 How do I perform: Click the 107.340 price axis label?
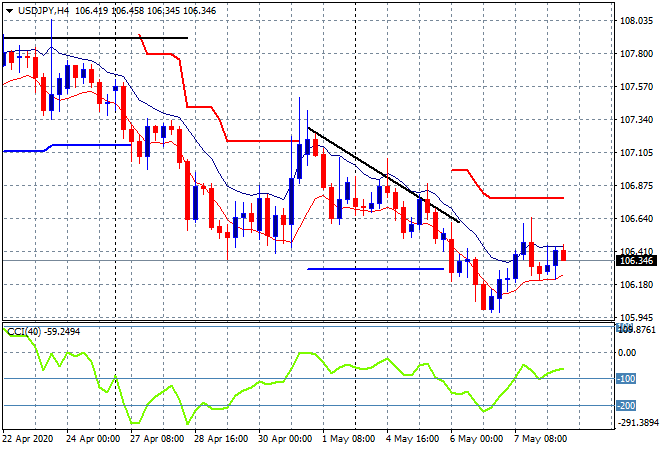pyautogui.click(x=637, y=120)
